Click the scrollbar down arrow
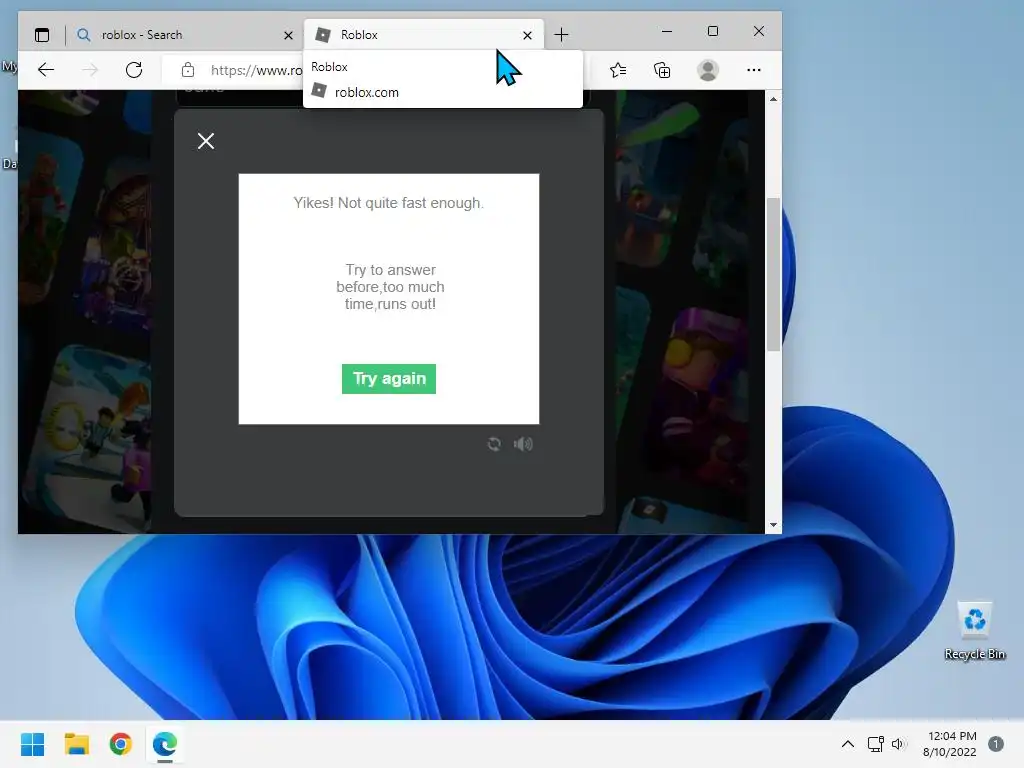Screen dimensions: 1024x768 point(773,525)
